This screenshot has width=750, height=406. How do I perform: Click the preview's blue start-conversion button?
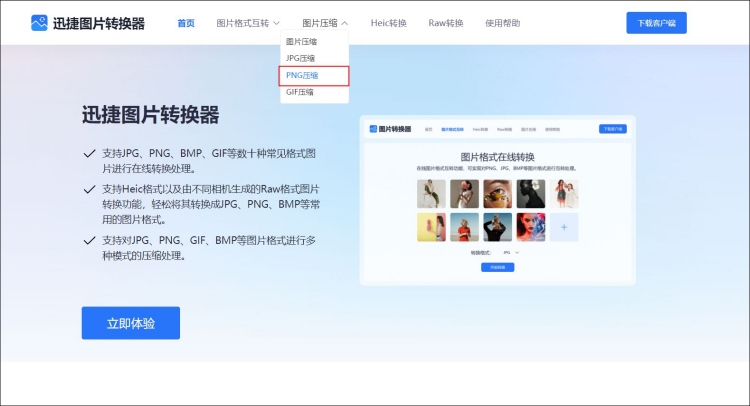pos(497,267)
